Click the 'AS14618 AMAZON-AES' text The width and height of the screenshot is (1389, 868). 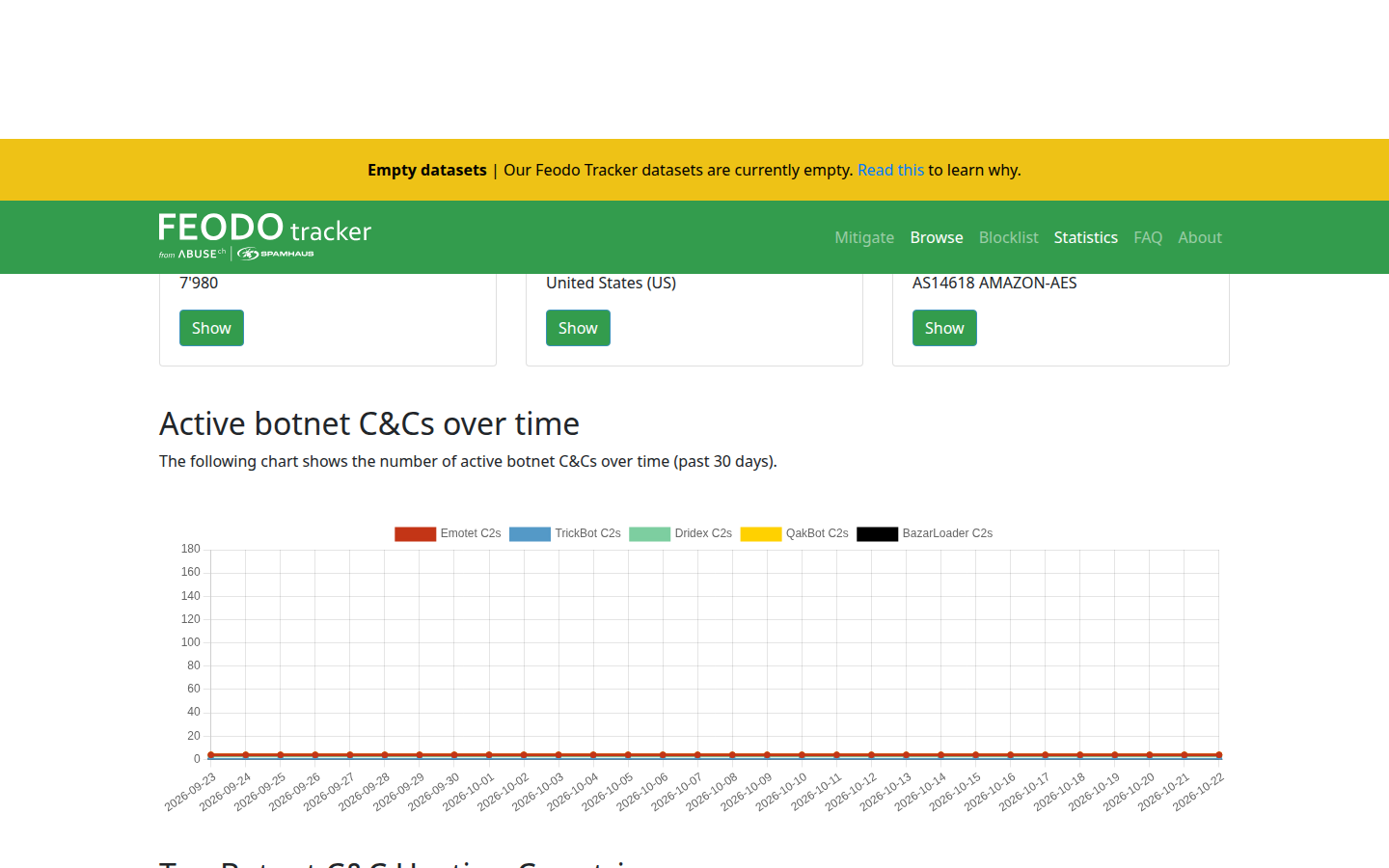point(994,283)
